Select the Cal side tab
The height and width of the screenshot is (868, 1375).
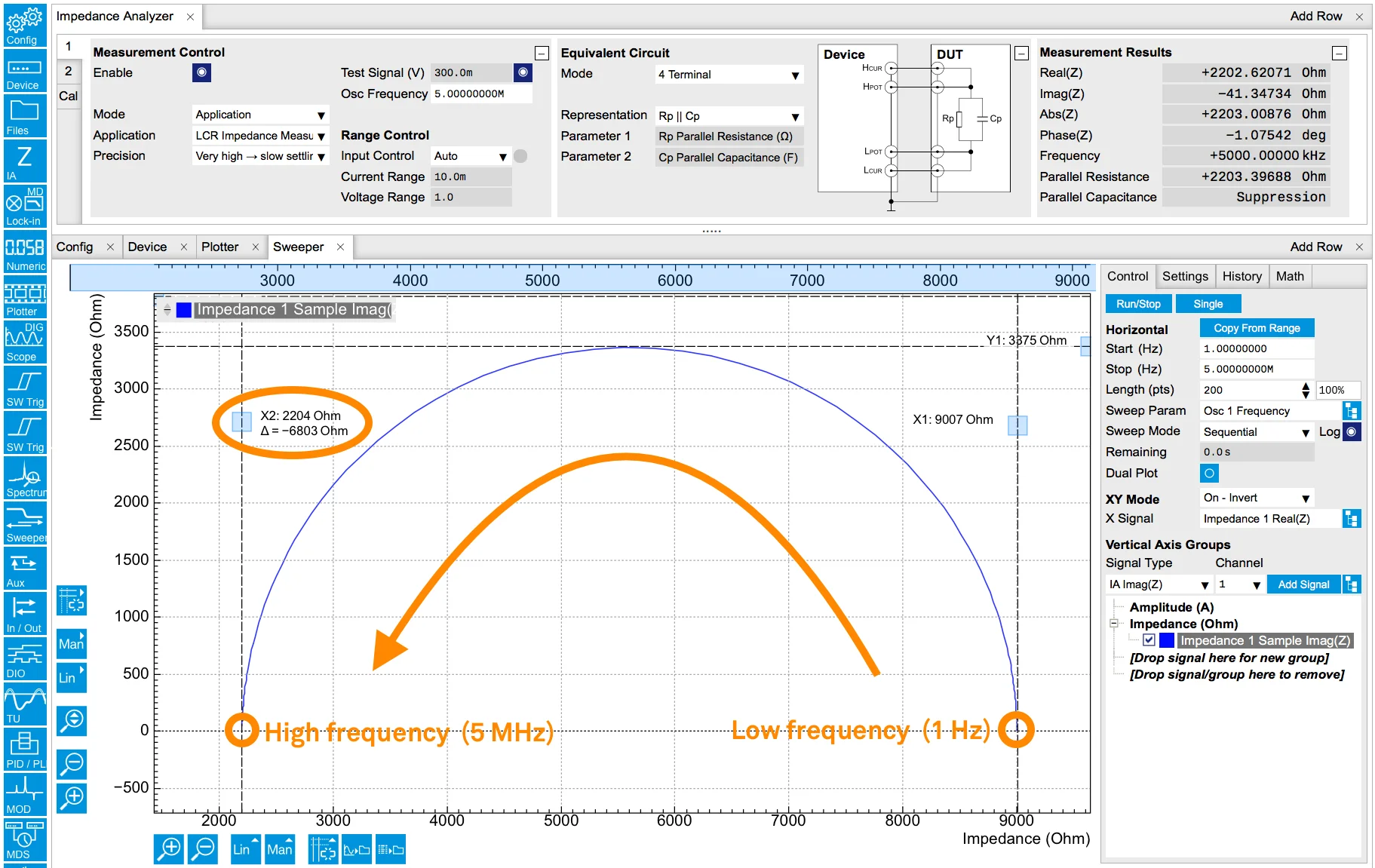(x=68, y=96)
